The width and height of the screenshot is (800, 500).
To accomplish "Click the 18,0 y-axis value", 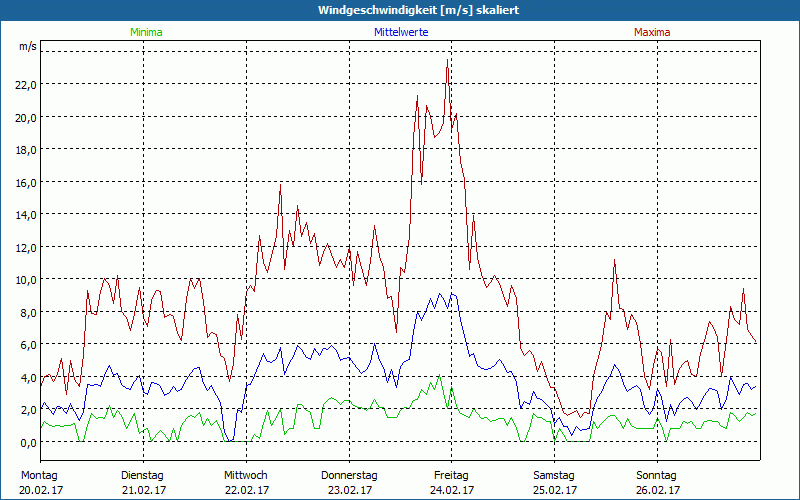I will click(x=26, y=150).
